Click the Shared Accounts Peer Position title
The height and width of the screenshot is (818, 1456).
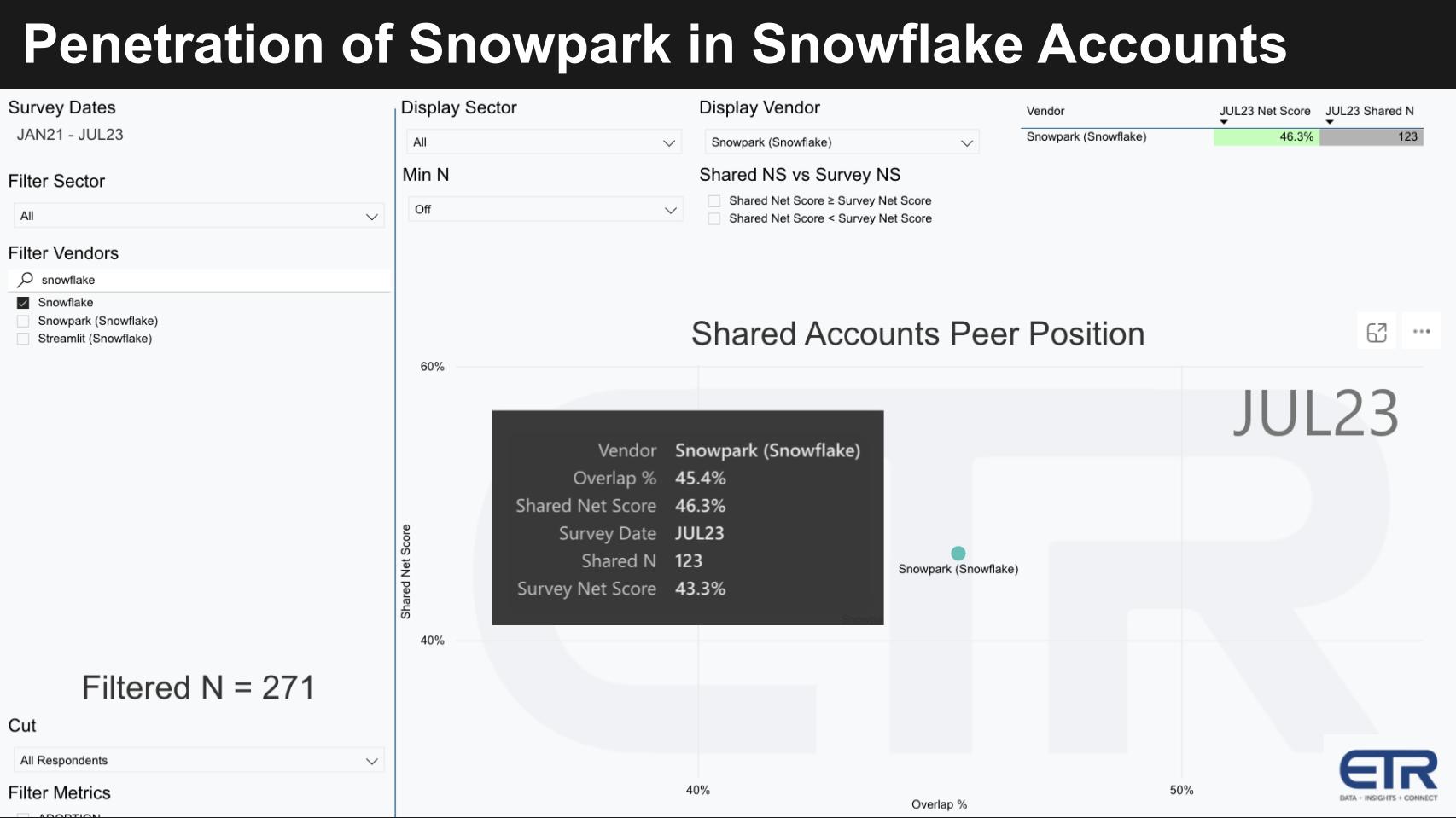pos(917,334)
